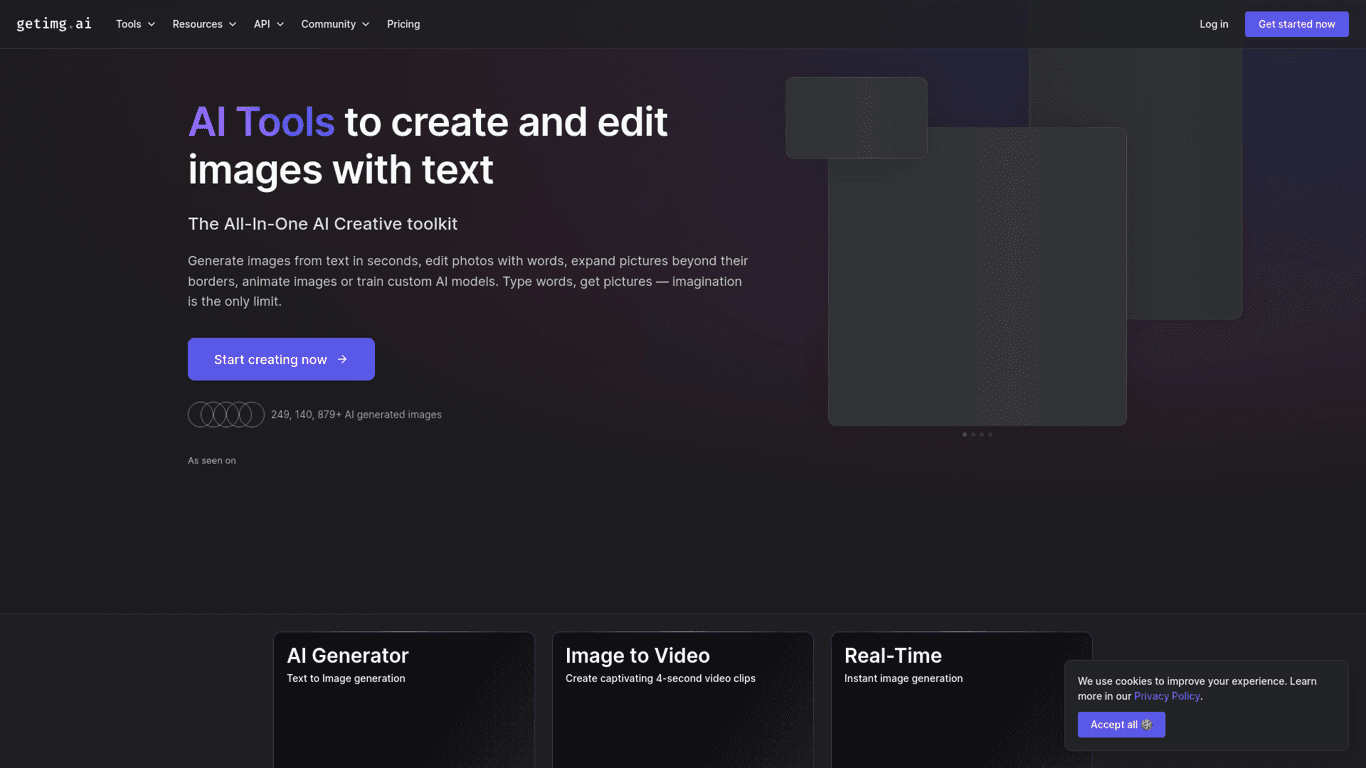The width and height of the screenshot is (1366, 768).
Task: Open the Image to Video card
Action: tap(682, 700)
